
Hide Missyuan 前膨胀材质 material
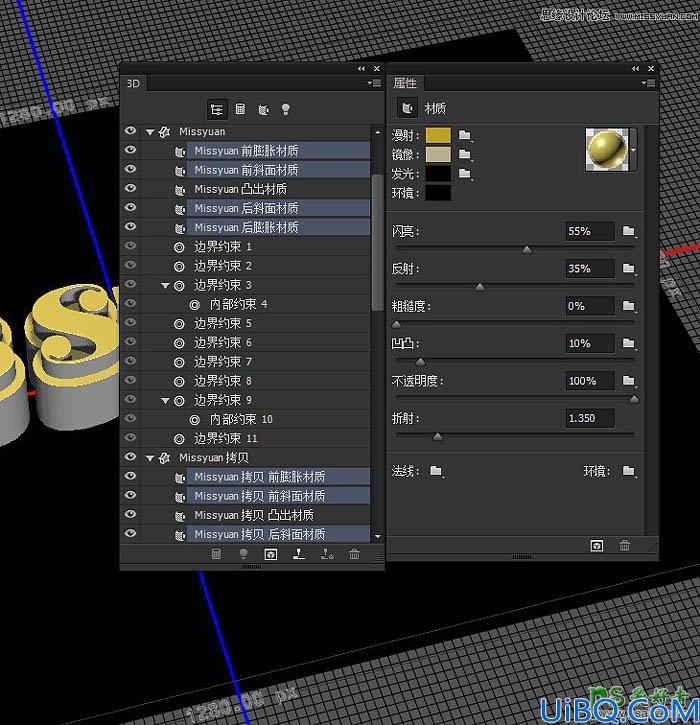point(130,150)
